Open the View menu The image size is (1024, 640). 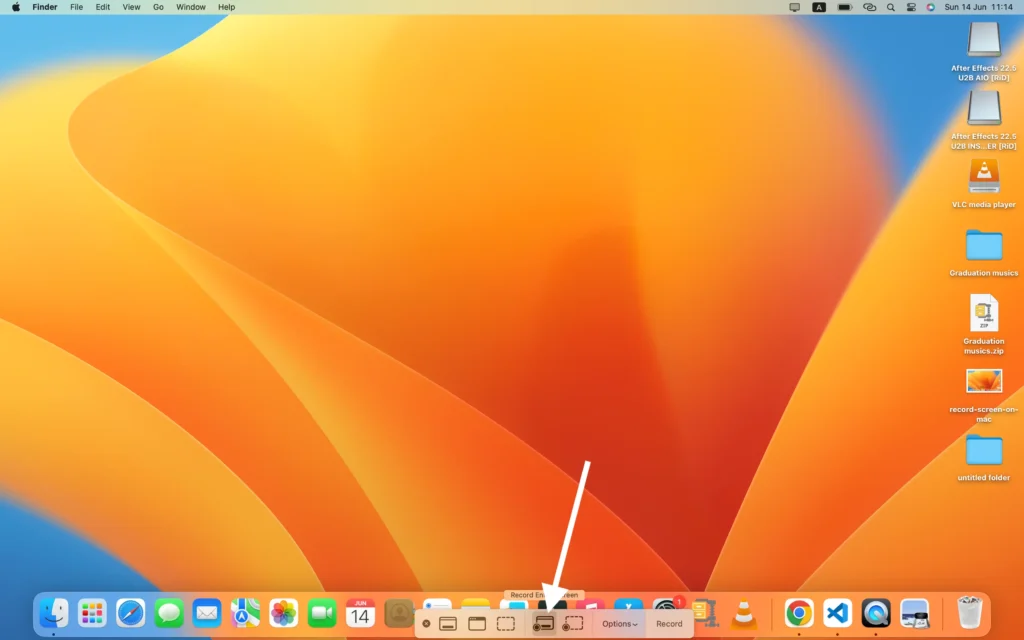click(x=131, y=7)
